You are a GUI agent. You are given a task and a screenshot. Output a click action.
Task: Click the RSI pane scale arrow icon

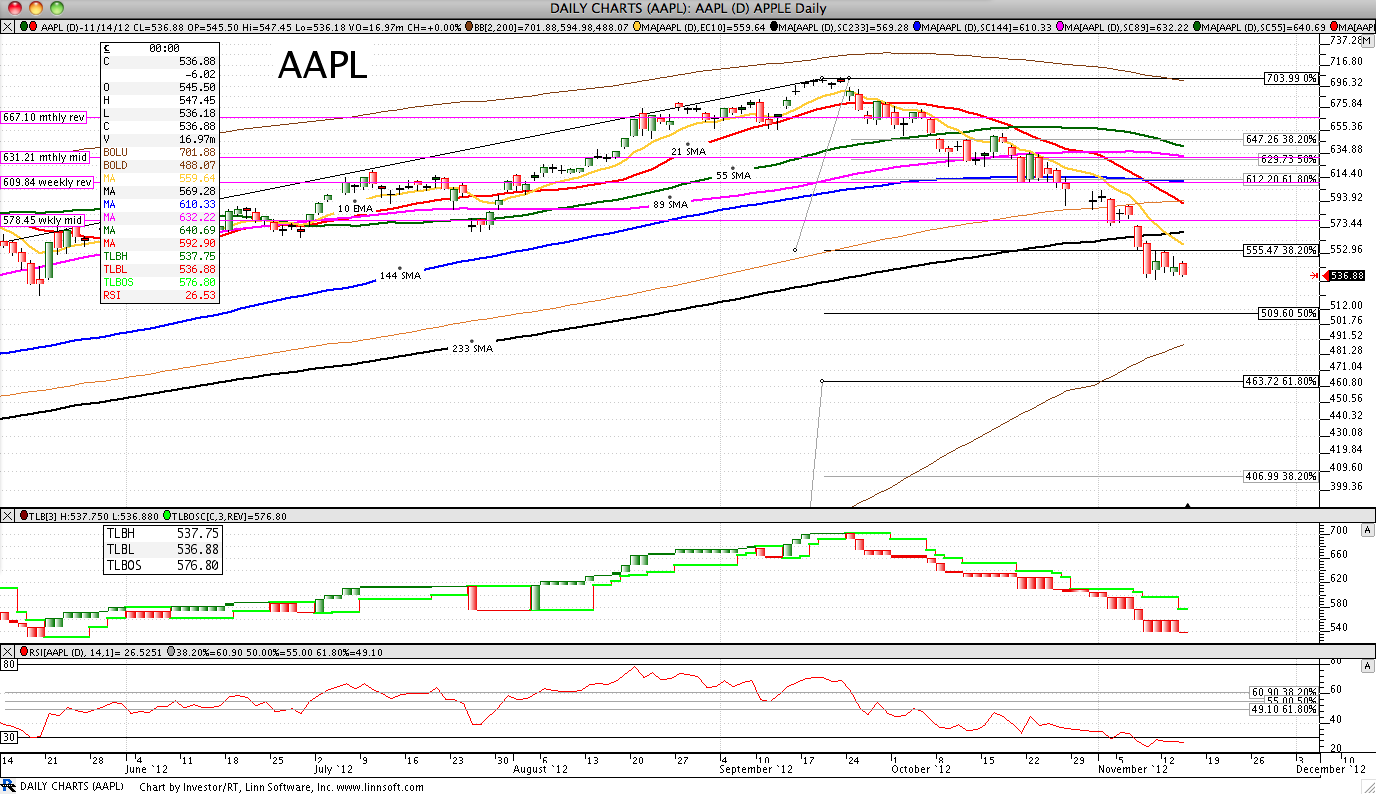click(x=1367, y=664)
